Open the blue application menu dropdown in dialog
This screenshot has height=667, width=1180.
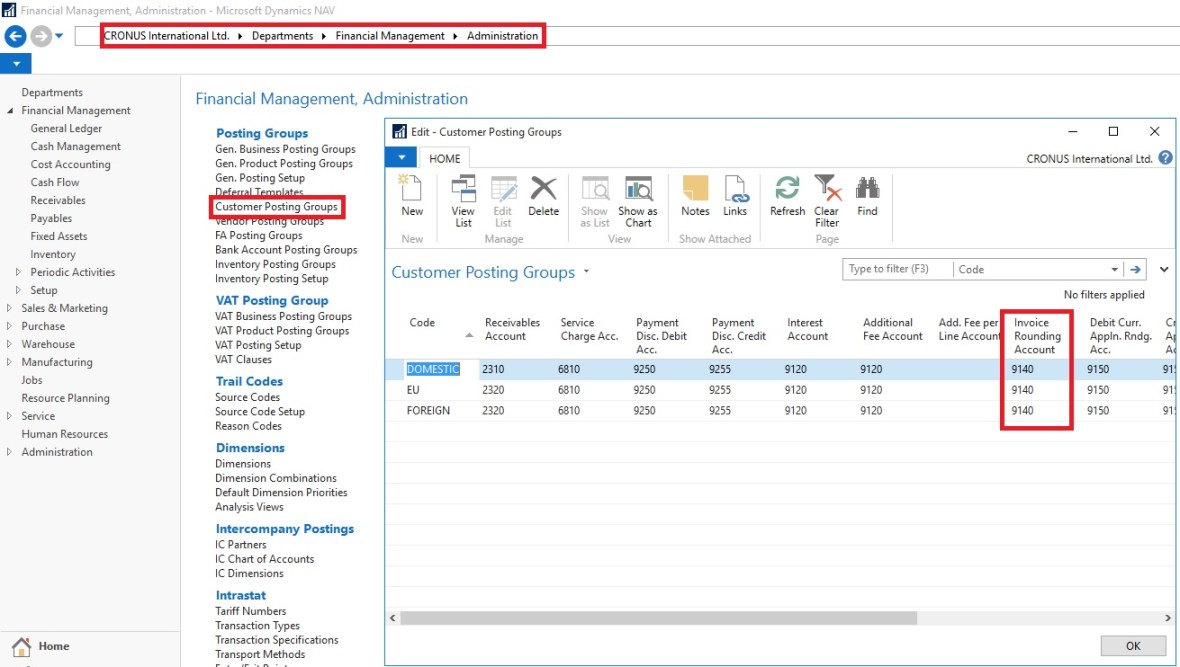click(x=401, y=158)
